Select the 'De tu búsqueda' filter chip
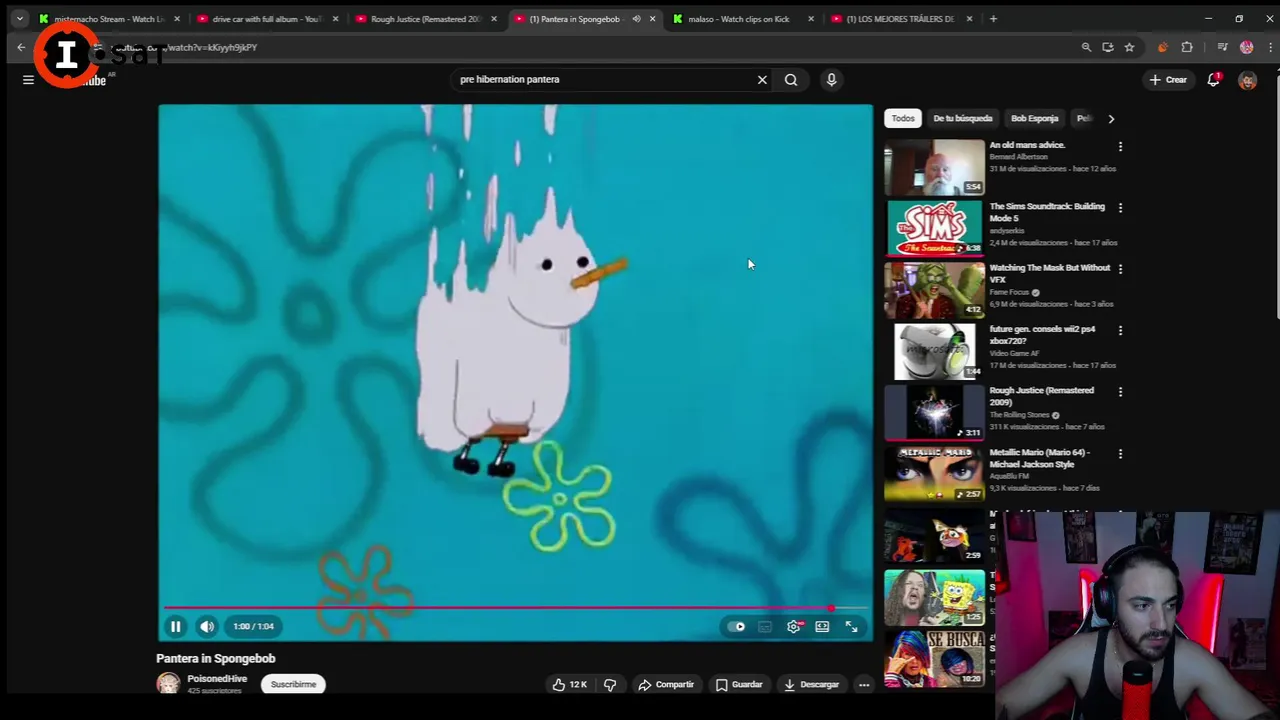Viewport: 1280px width, 720px height. pos(962,119)
